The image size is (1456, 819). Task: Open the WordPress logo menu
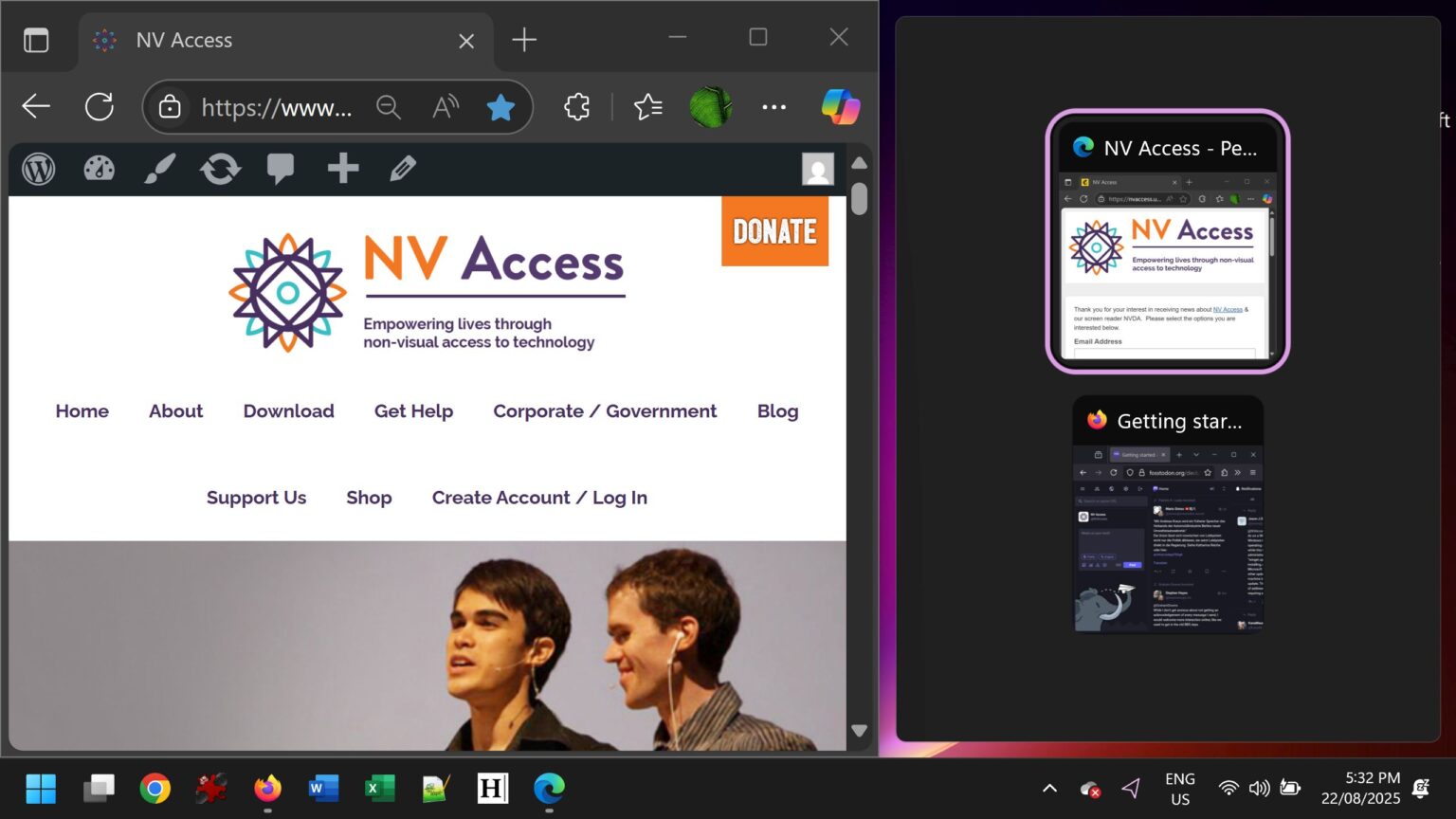click(38, 169)
